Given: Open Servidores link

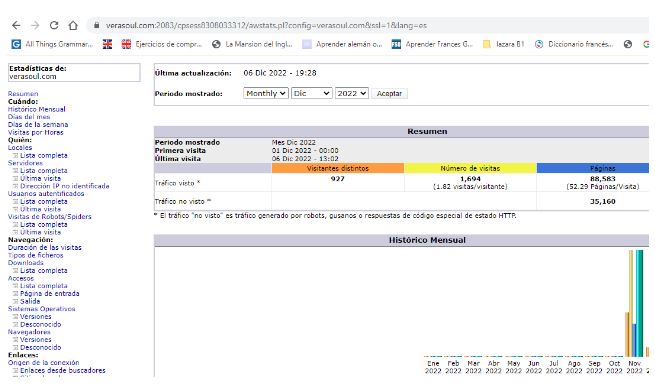Looking at the screenshot, I should (25, 163).
